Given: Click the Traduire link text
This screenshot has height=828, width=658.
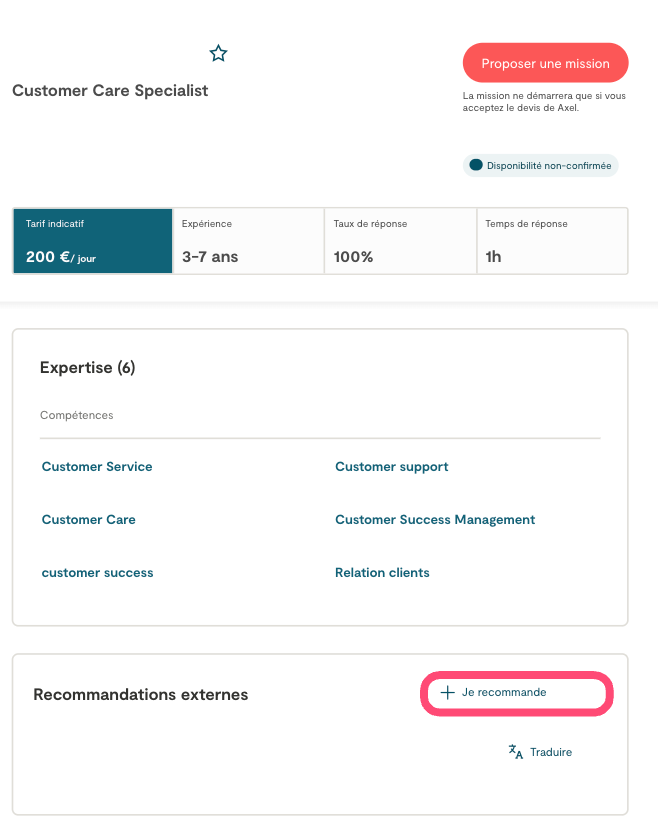Looking at the screenshot, I should point(551,752).
